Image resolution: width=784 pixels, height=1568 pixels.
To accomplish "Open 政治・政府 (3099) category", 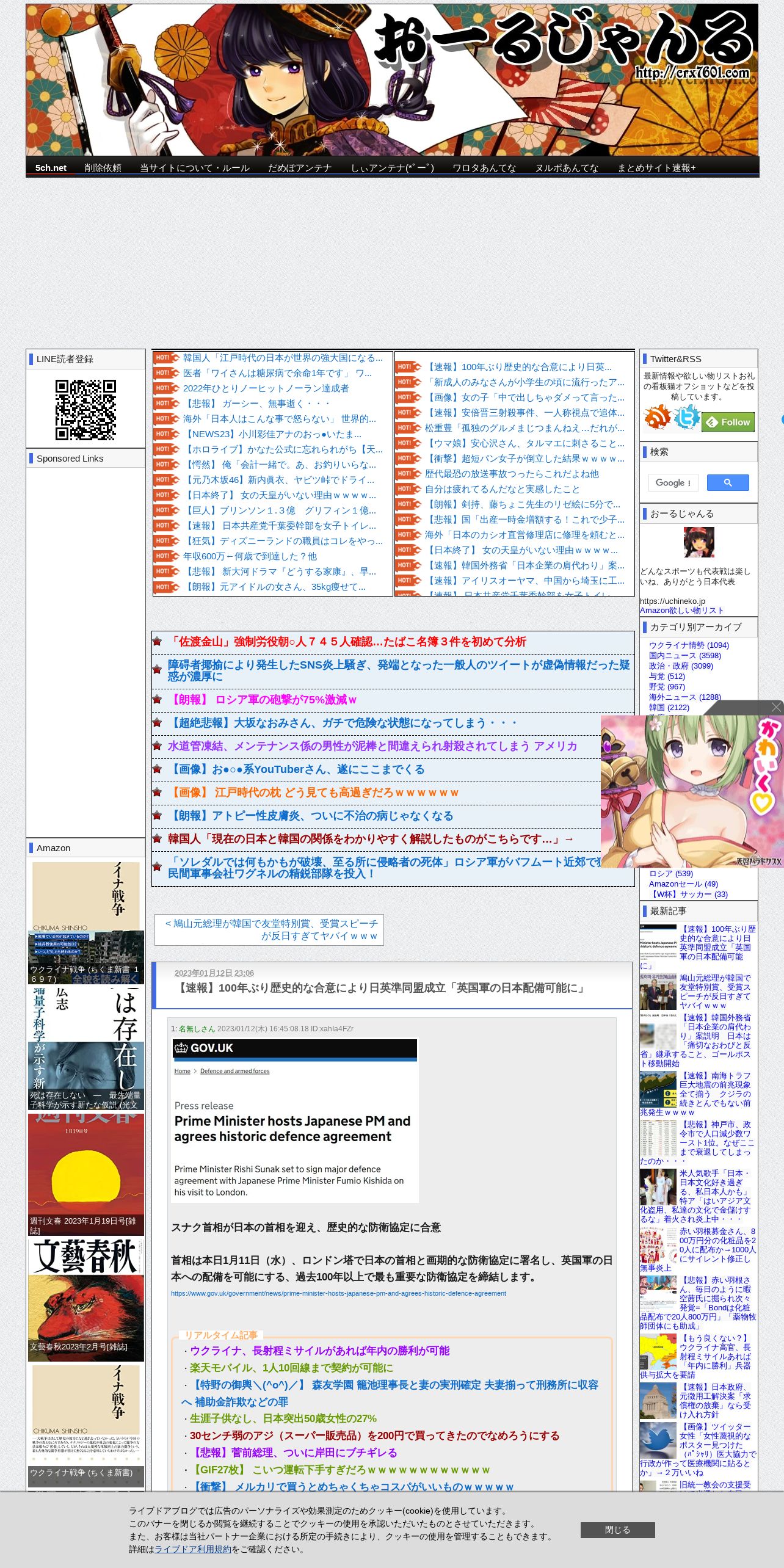I will (x=681, y=666).
